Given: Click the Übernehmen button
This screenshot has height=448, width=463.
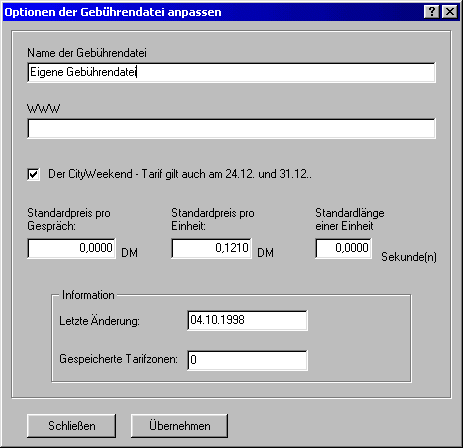Looking at the screenshot, I should click(180, 426).
